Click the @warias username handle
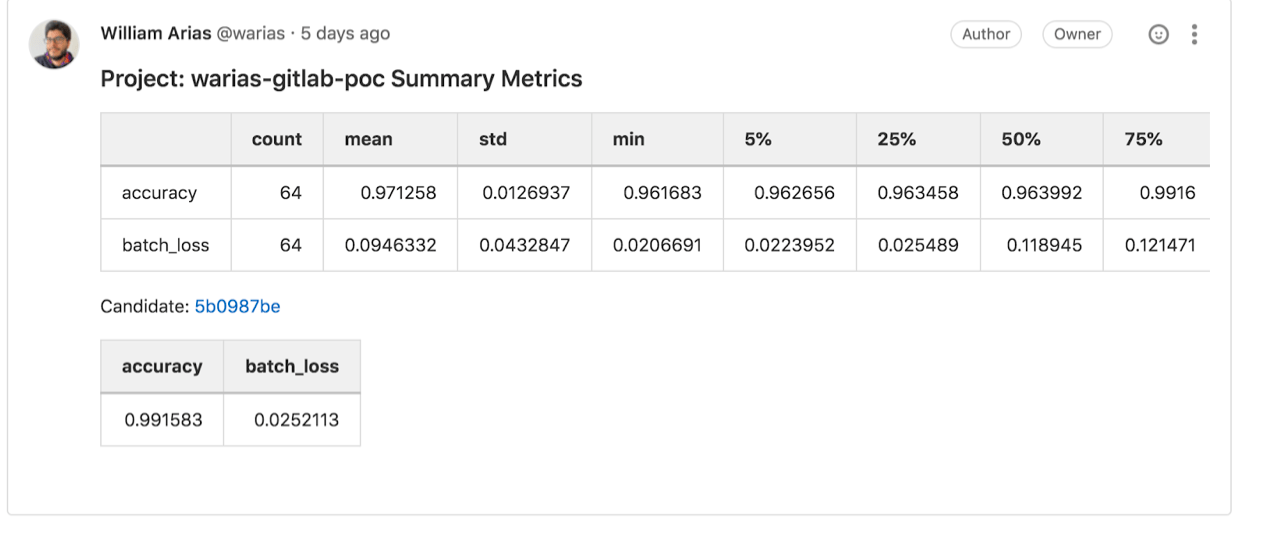Screen dimensions: 1266x542 coord(251,33)
